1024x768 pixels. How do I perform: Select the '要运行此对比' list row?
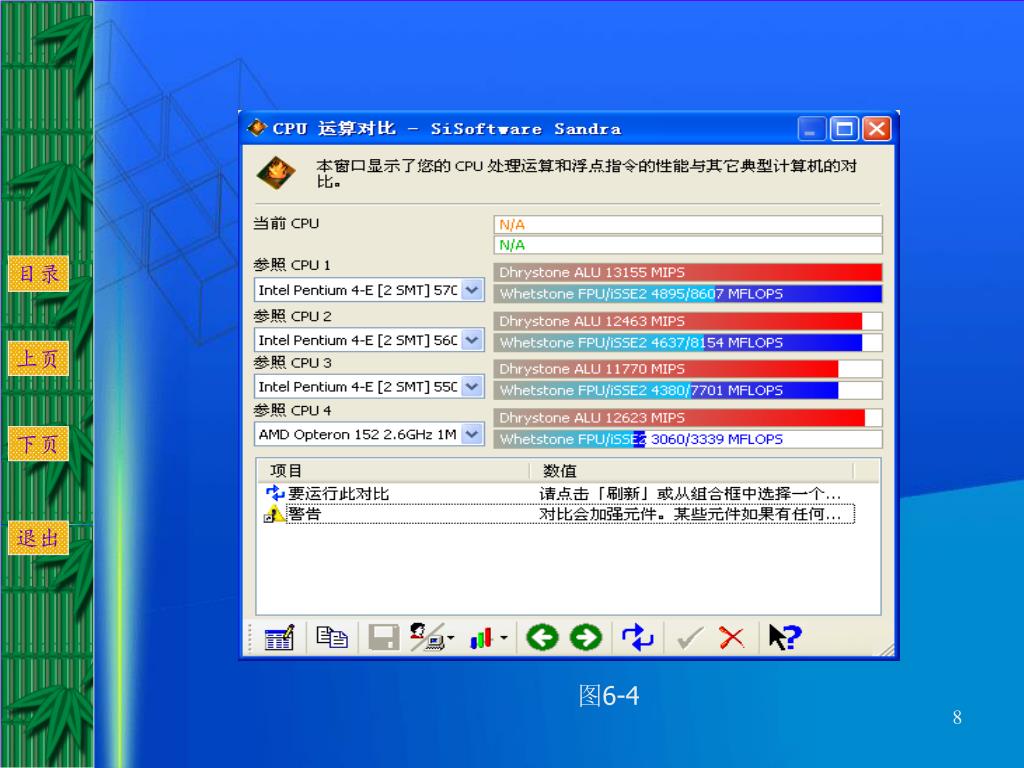click(x=559, y=494)
